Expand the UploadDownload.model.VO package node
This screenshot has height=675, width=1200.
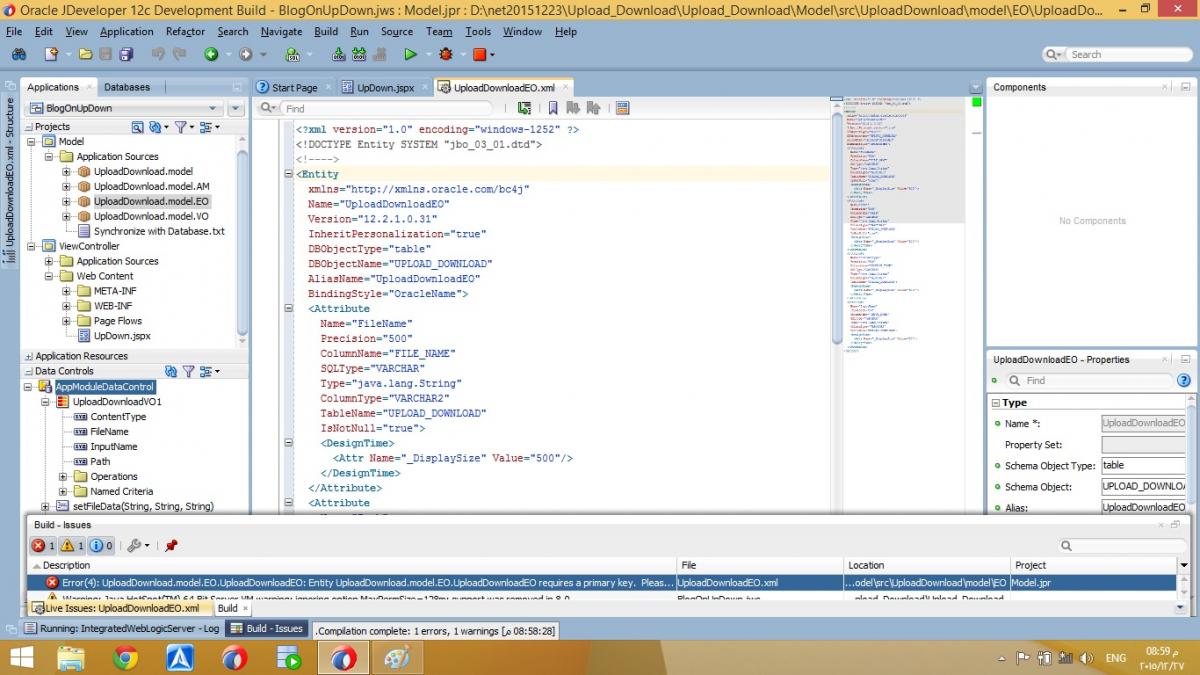[x=67, y=217]
